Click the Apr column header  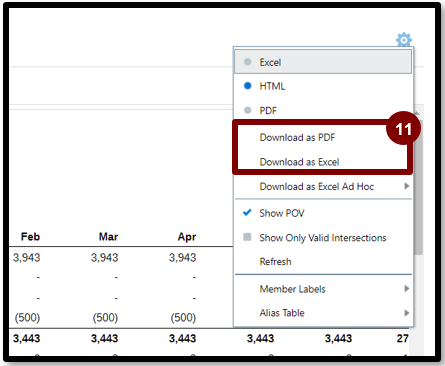pyautogui.click(x=187, y=237)
